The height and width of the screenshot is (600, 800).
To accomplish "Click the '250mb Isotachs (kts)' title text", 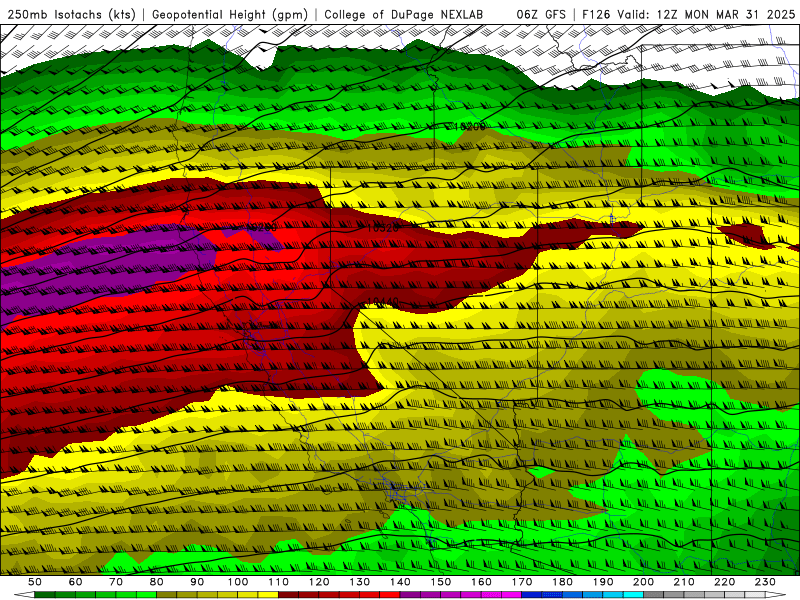I will 71,15.
